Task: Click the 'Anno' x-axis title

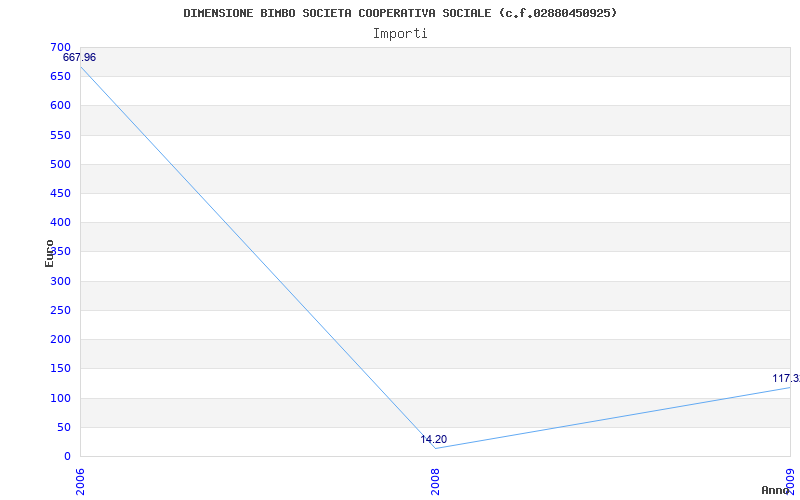Action: point(775,490)
